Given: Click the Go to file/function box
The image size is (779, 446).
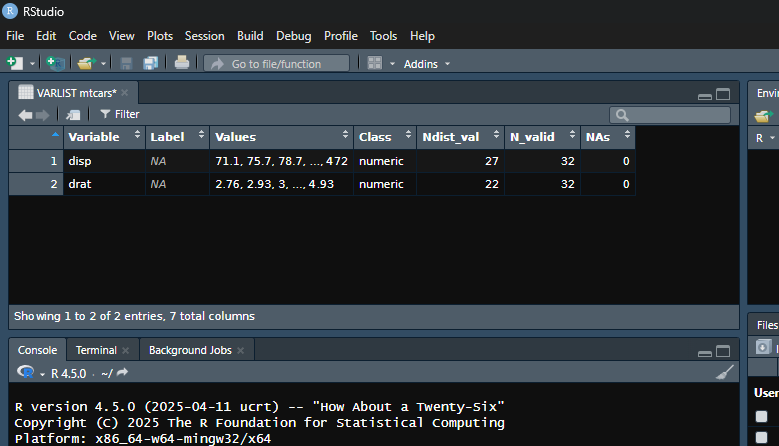Looking at the screenshot, I should 277,63.
